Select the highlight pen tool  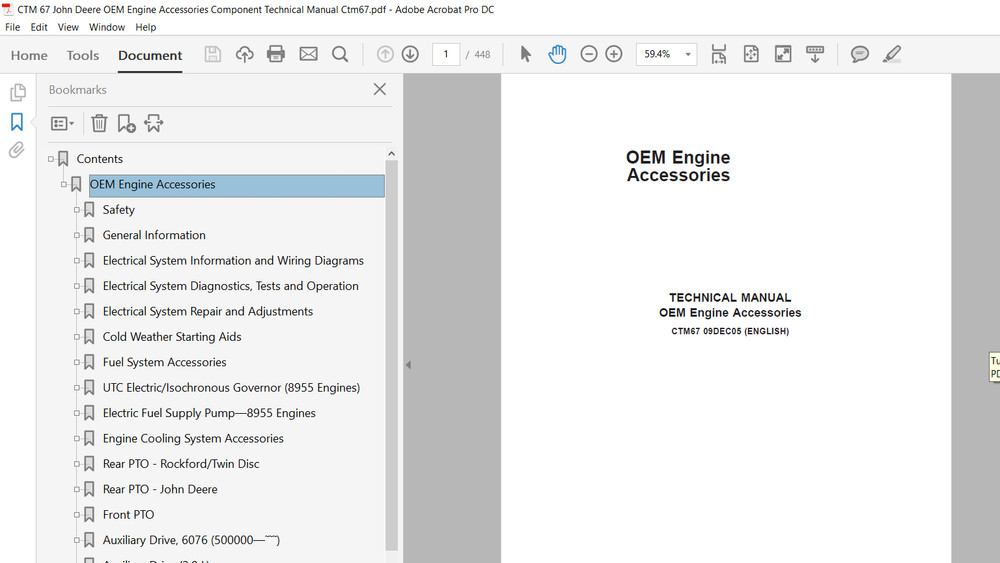pyautogui.click(x=892, y=54)
